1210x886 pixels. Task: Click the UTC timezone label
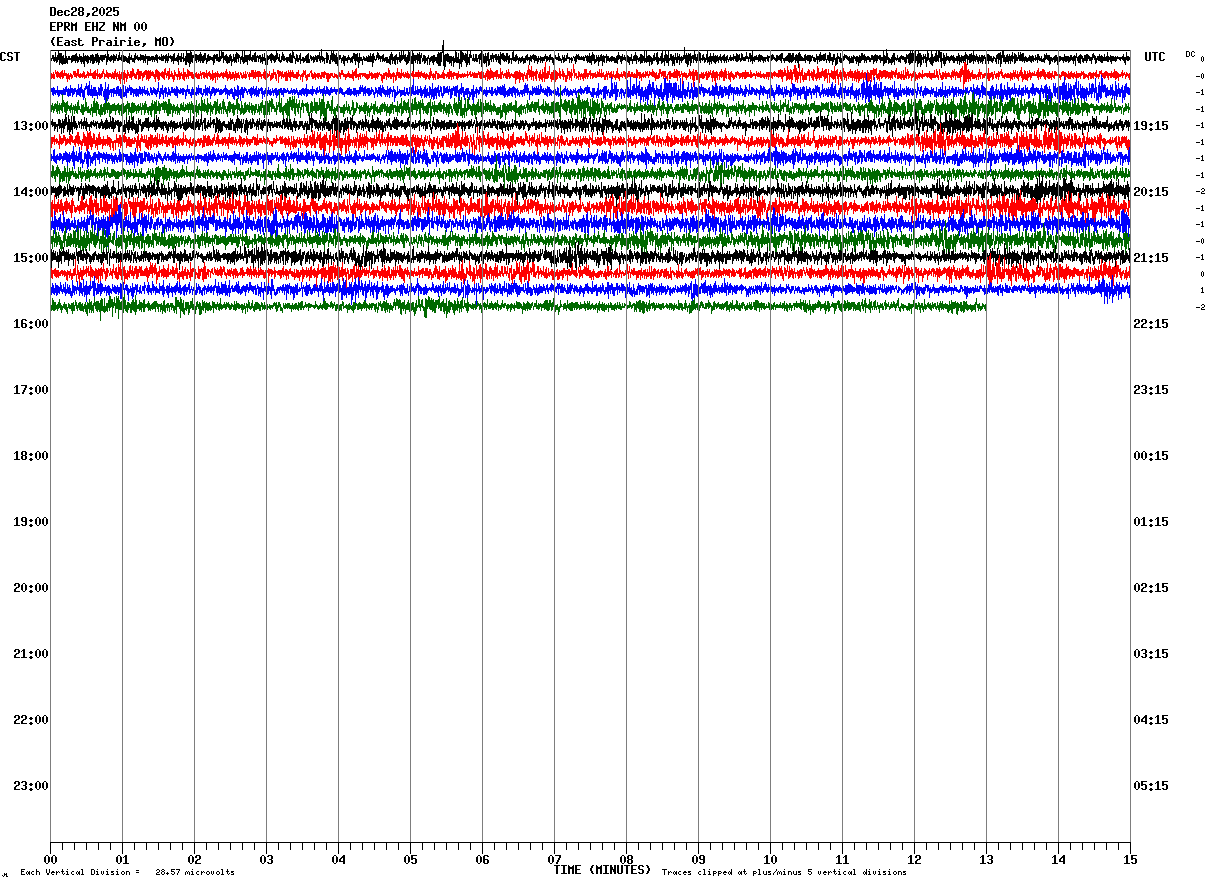pos(1155,57)
